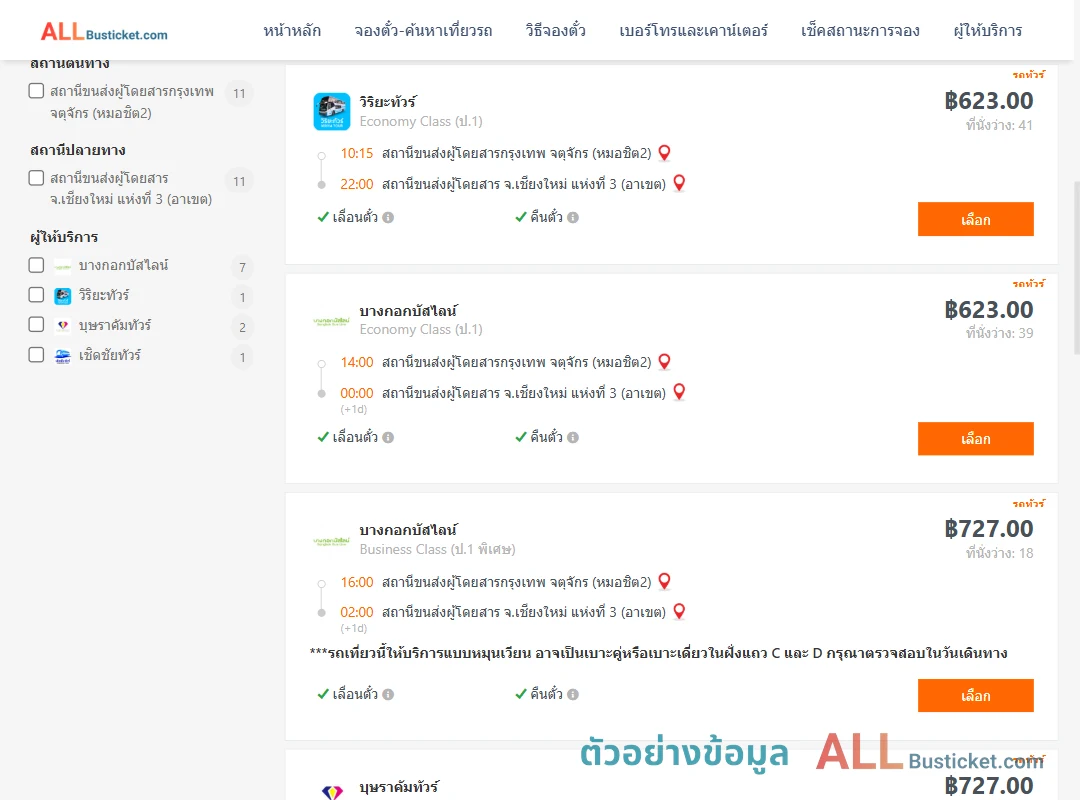Click วิริยะทัวร์ logo in operator filter

click(63, 296)
